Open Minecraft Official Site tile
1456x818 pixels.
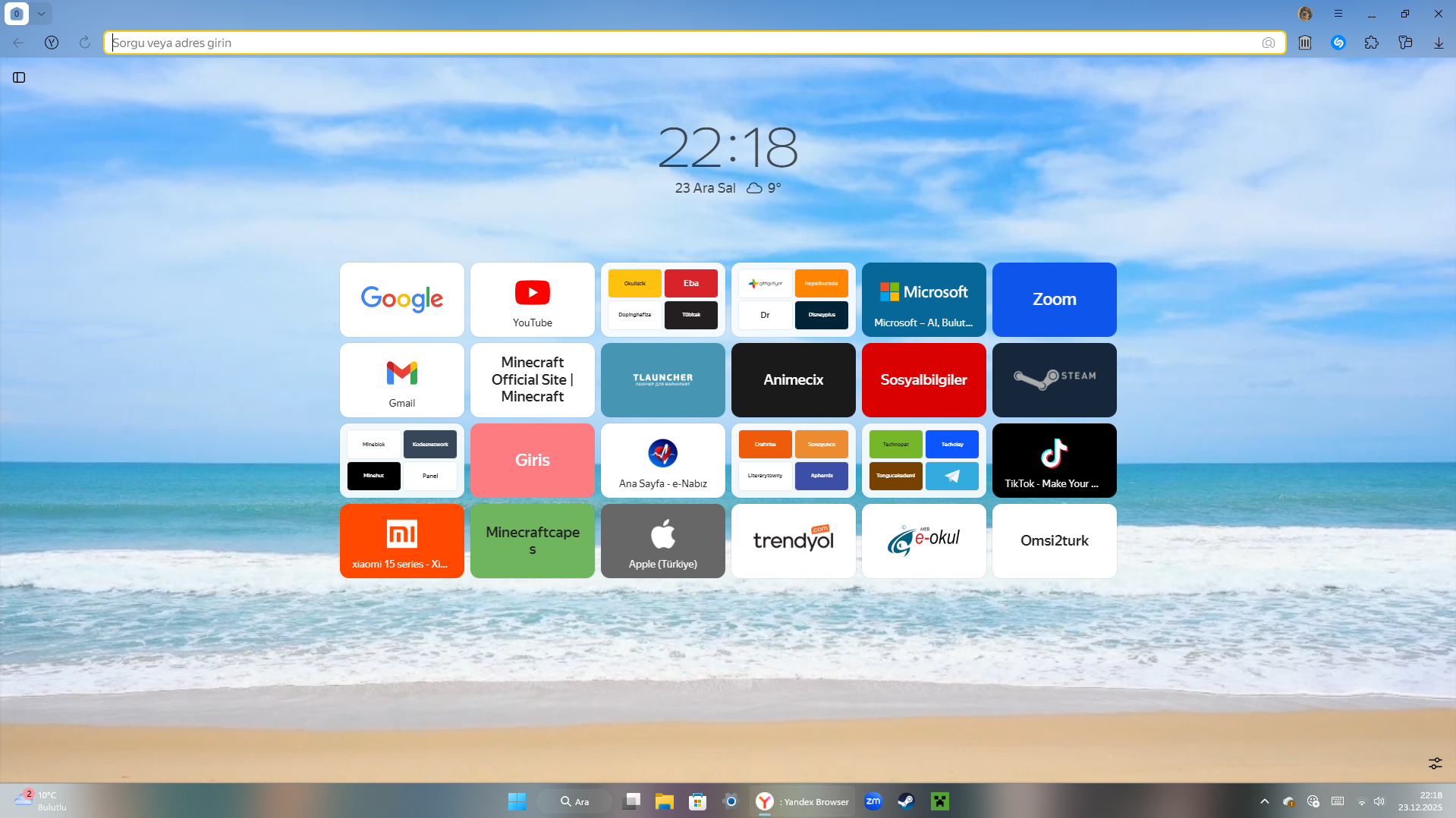click(x=533, y=380)
